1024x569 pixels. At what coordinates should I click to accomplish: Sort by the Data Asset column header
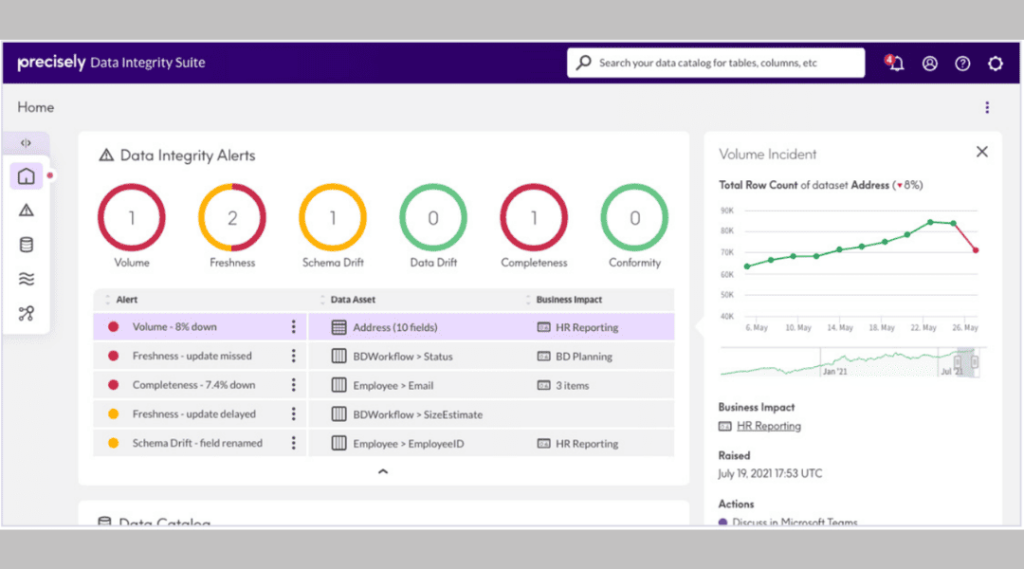pyautogui.click(x=353, y=299)
